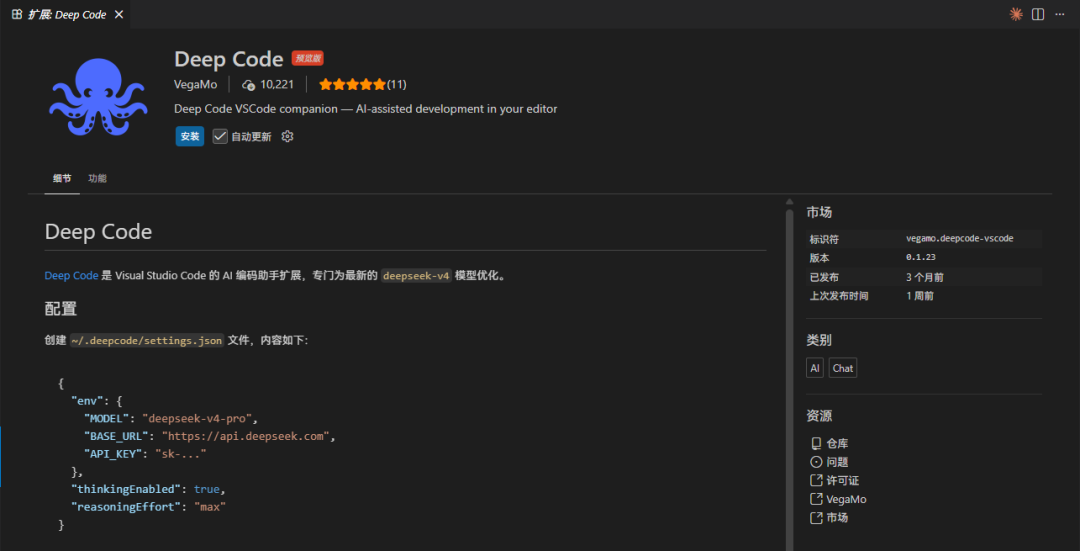Click the deepseek-v4 inline code text
This screenshot has width=1080, height=551.
point(417,276)
